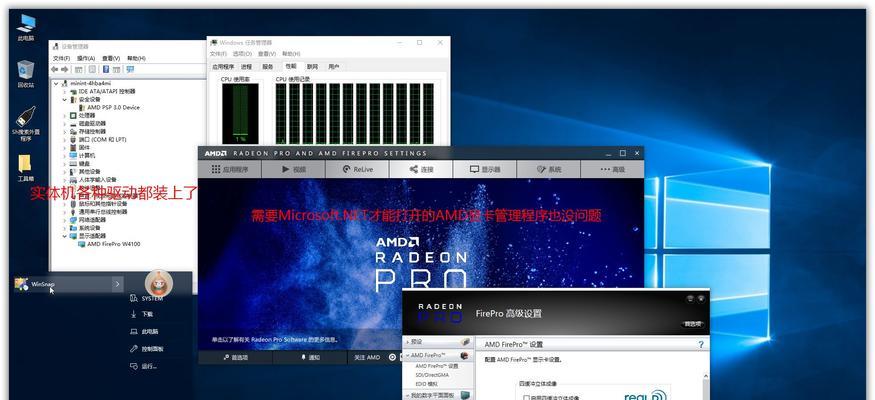Screen dimensions: 875x400
Task: Open the 文件(F) menu in Task Manager
Action: [217, 54]
